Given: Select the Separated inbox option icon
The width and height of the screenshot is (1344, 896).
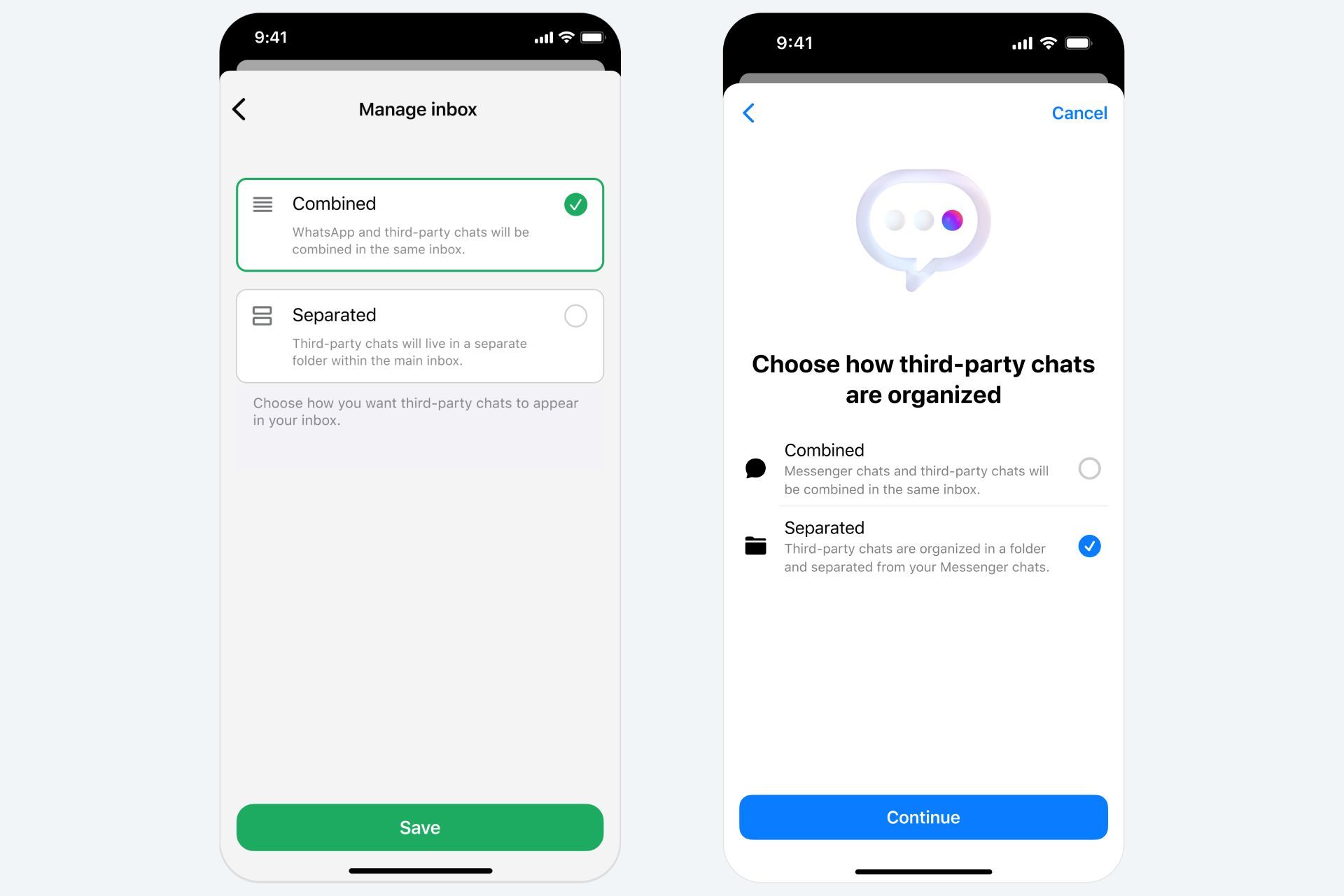Looking at the screenshot, I should (262, 315).
